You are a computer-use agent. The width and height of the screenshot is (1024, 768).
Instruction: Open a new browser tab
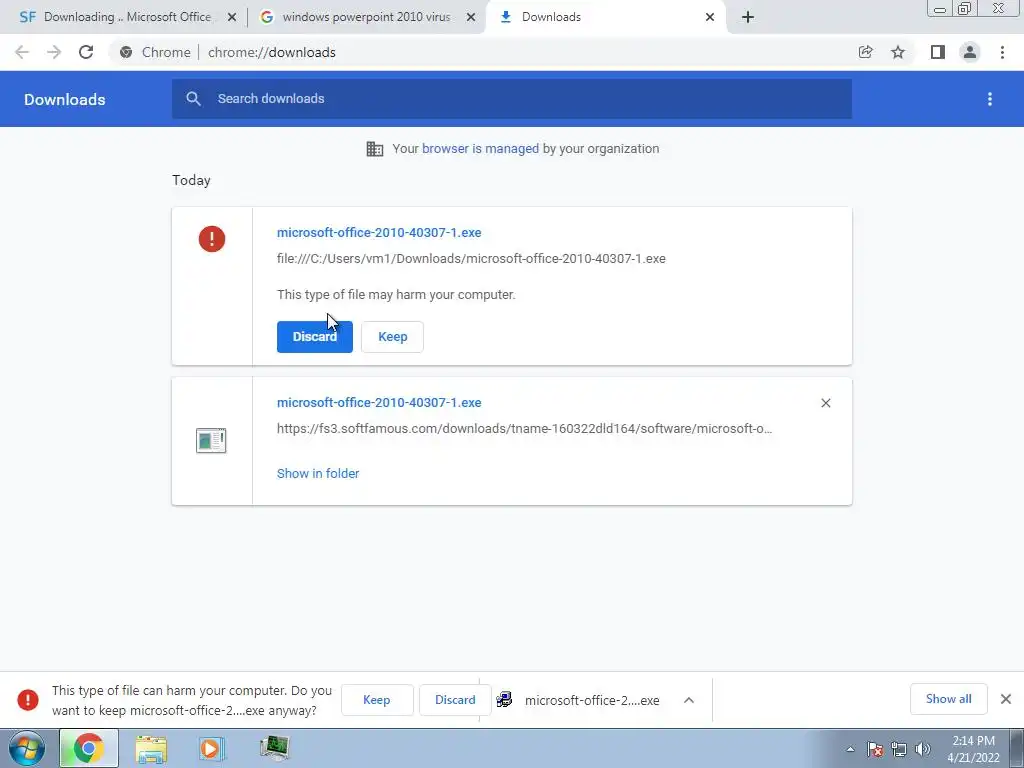[748, 17]
